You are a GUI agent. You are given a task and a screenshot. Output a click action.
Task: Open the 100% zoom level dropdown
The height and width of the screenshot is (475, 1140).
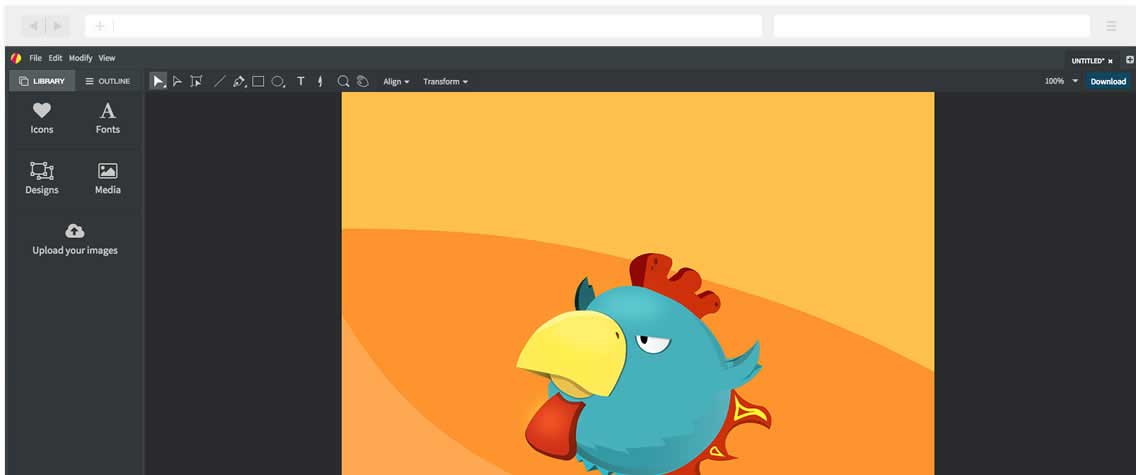click(x=1061, y=81)
